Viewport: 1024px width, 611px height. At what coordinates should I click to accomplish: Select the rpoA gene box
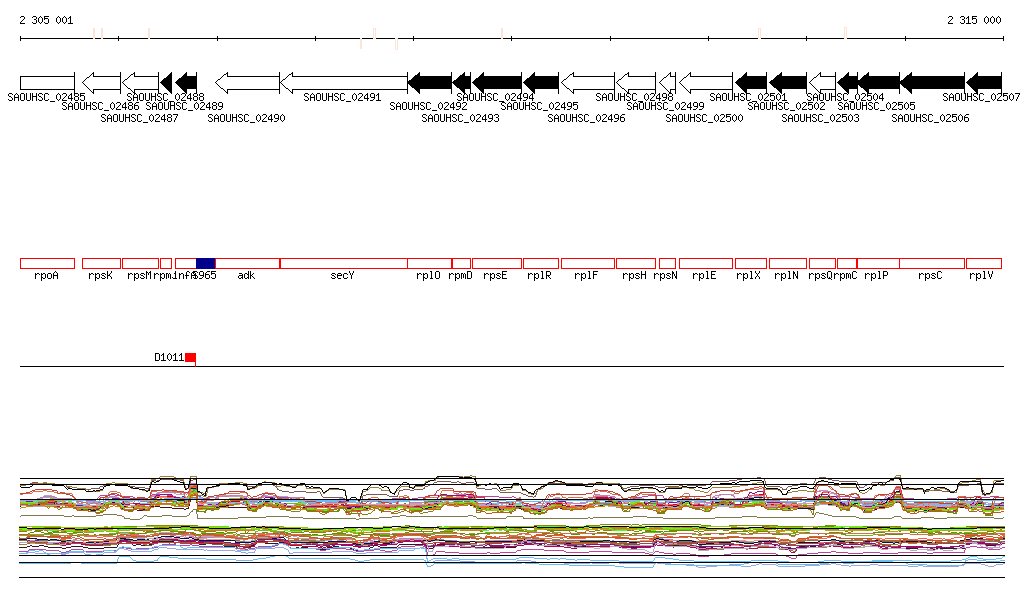point(47,263)
